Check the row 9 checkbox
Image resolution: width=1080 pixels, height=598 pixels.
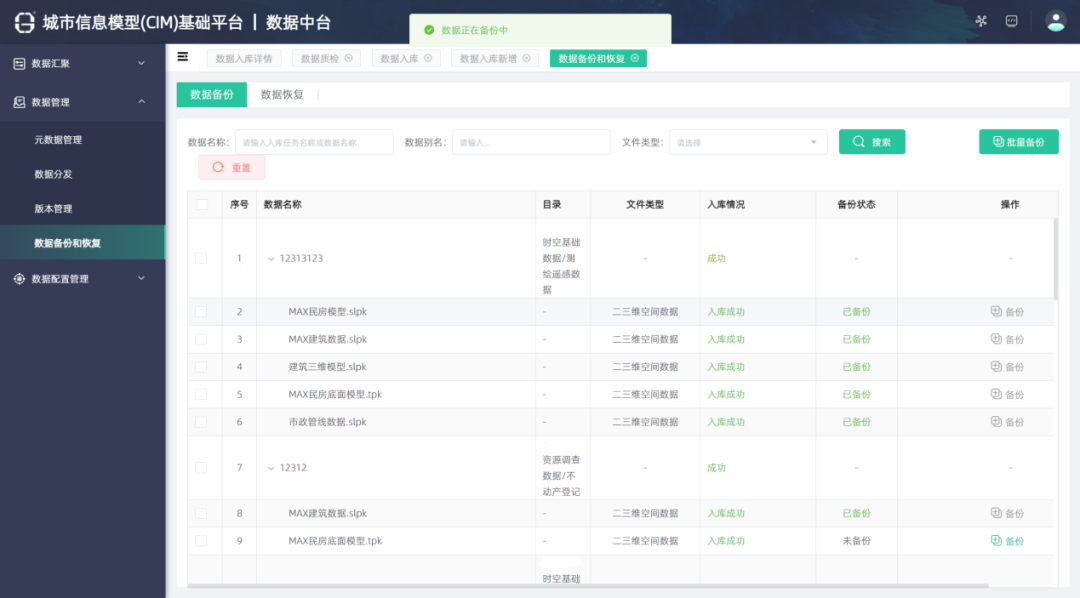201,541
